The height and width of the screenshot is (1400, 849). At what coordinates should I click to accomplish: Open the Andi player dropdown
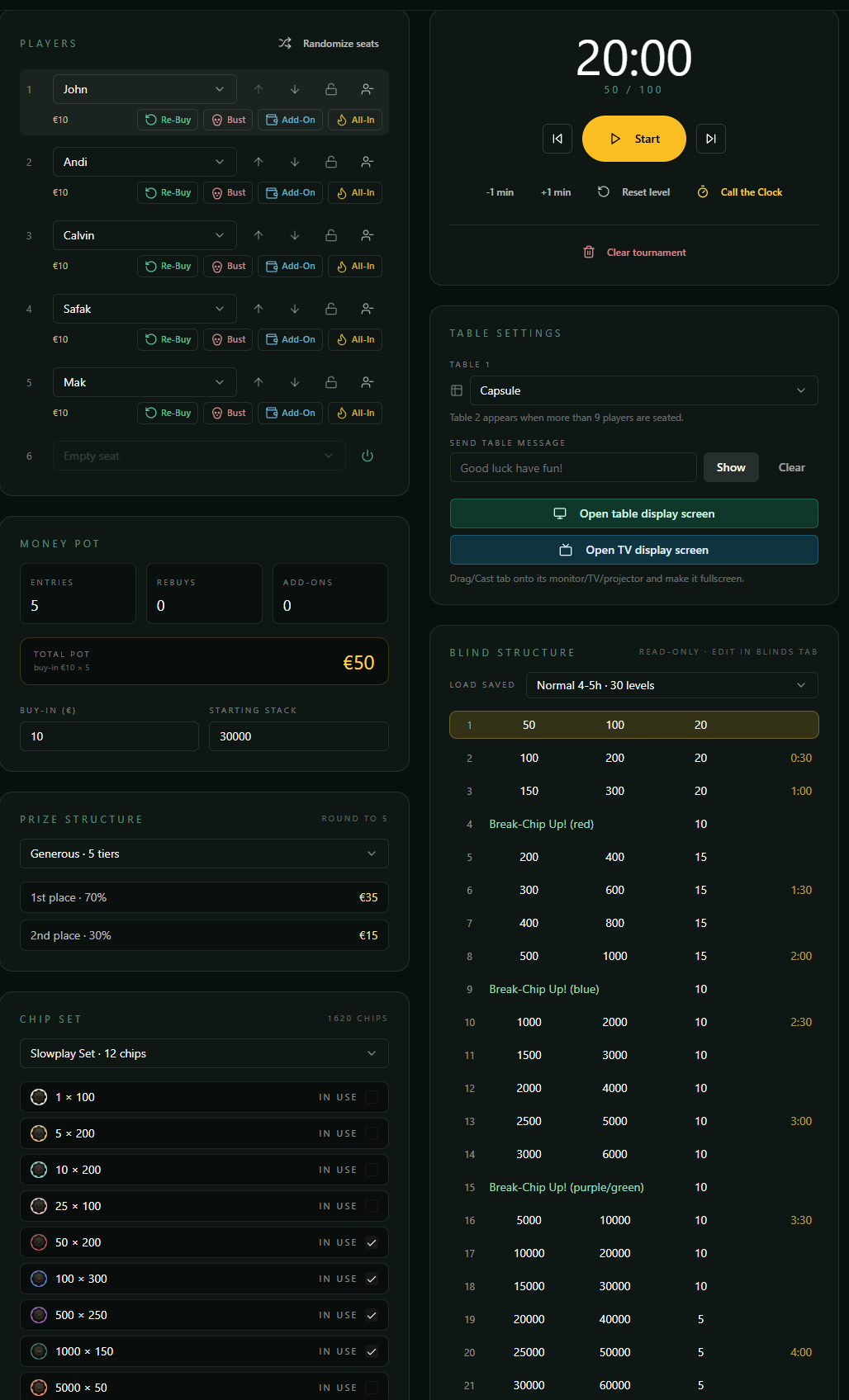coord(145,162)
